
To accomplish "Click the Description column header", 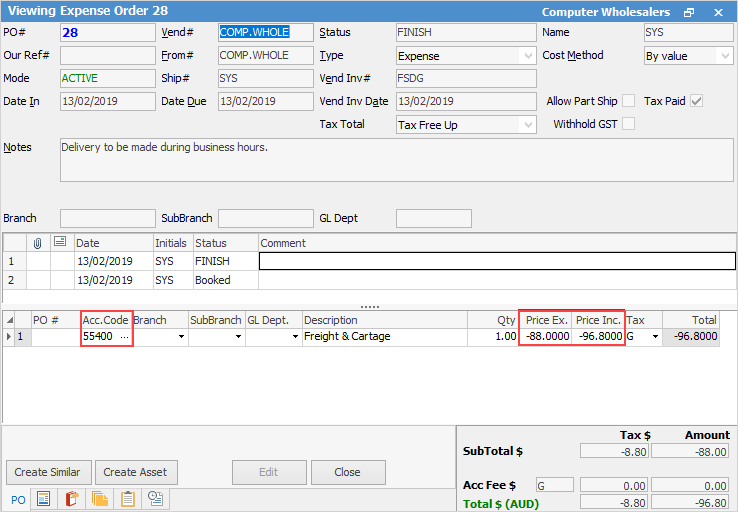I will tap(385, 320).
